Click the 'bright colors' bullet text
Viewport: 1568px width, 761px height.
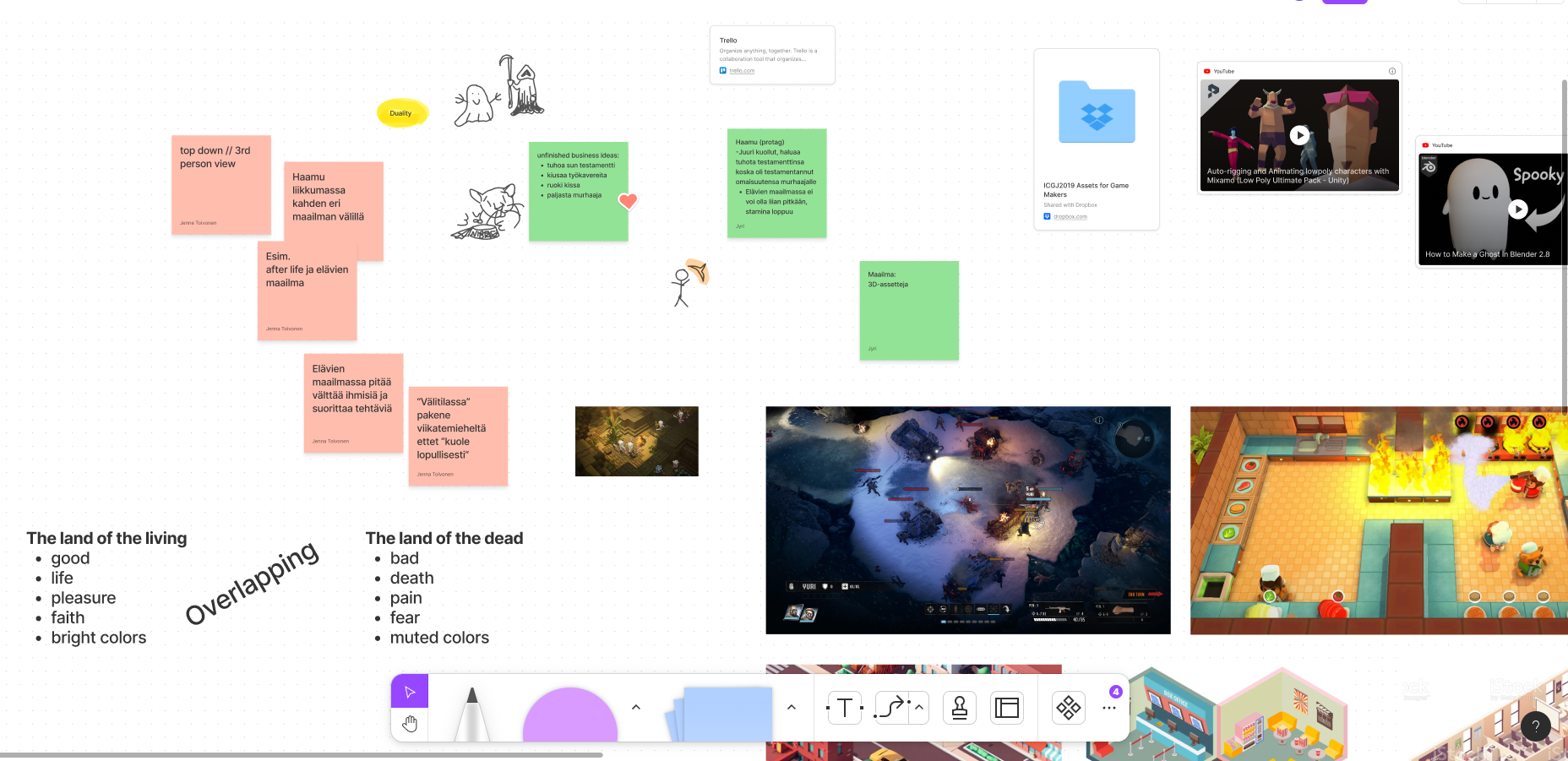click(99, 638)
